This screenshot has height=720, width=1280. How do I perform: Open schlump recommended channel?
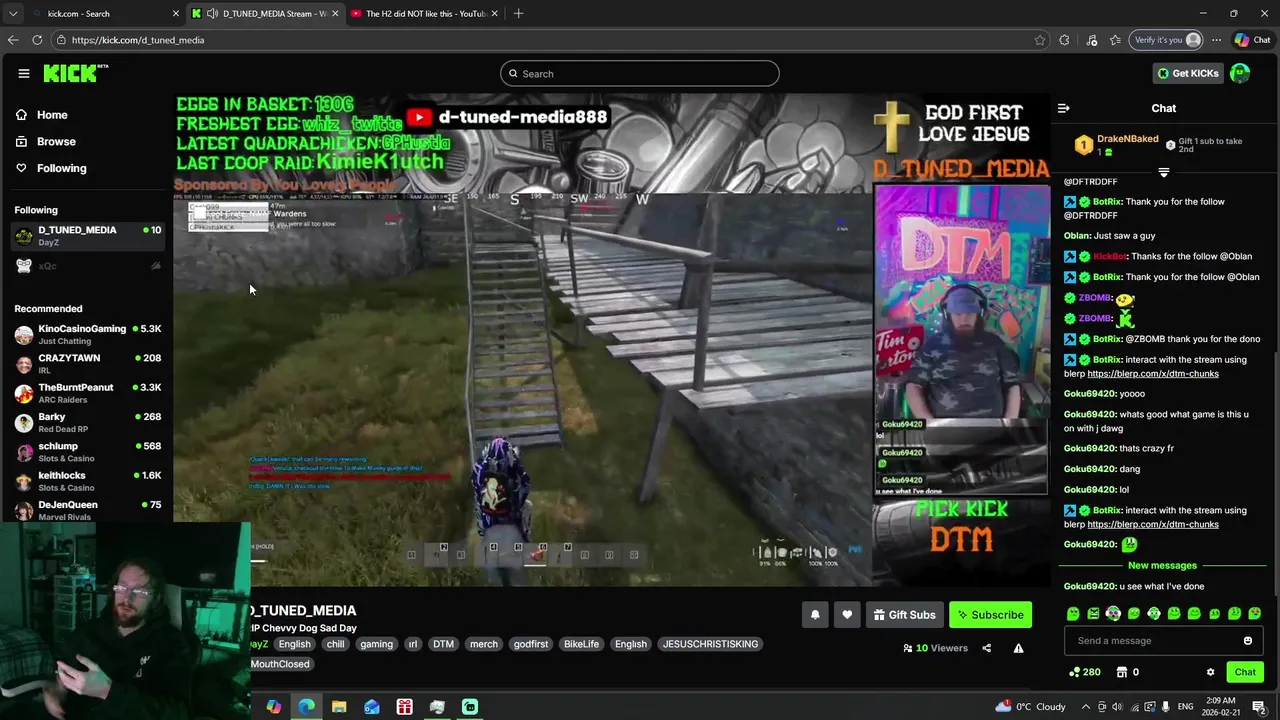pyautogui.click(x=88, y=452)
